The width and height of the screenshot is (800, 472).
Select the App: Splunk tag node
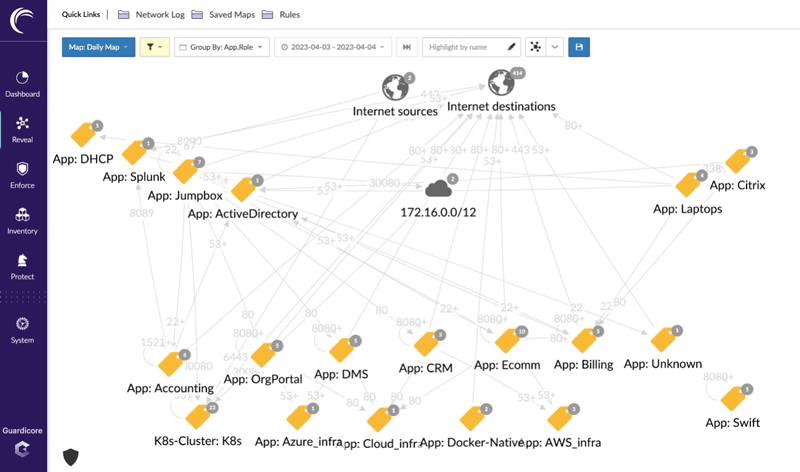pyautogui.click(x=134, y=153)
